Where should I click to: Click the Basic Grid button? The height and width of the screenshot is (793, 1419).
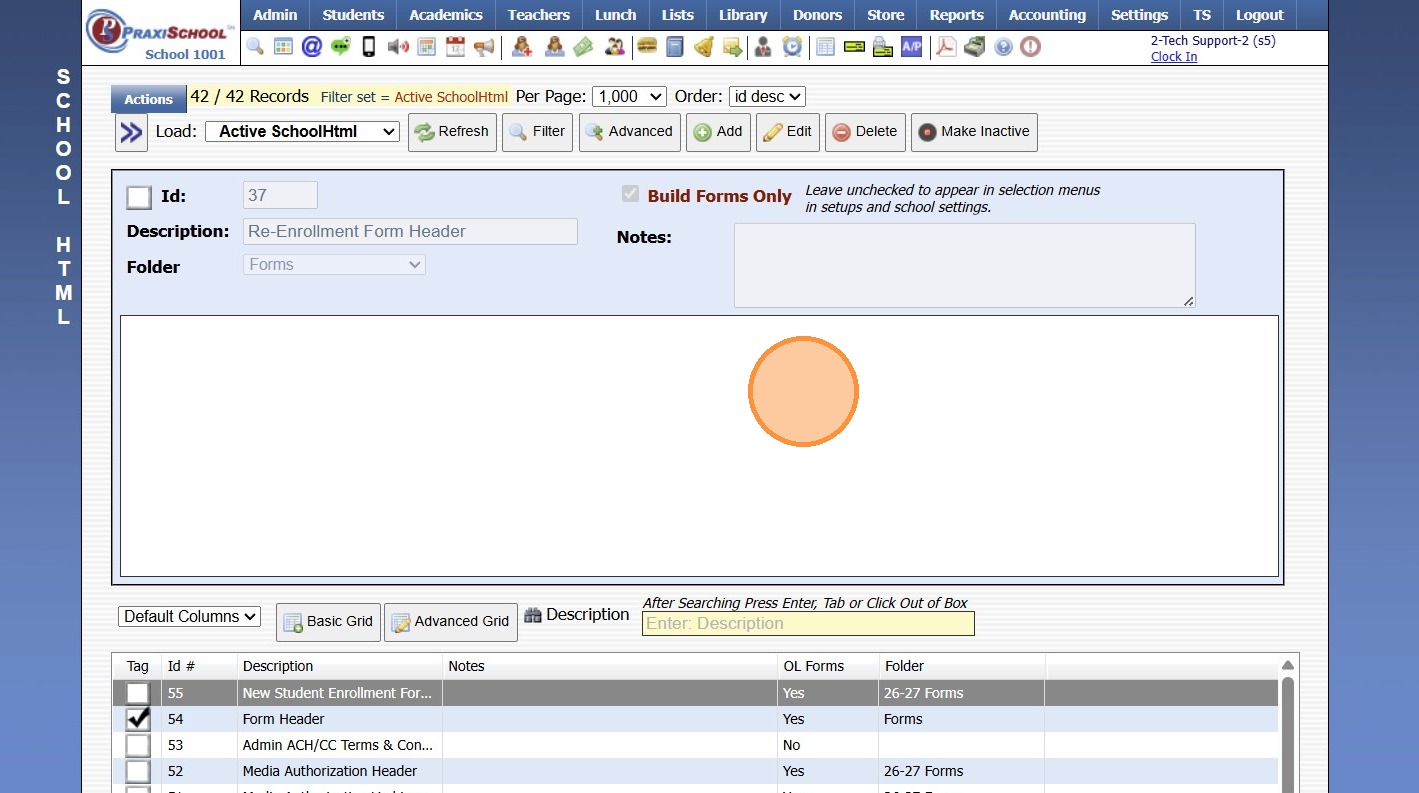pyautogui.click(x=328, y=622)
